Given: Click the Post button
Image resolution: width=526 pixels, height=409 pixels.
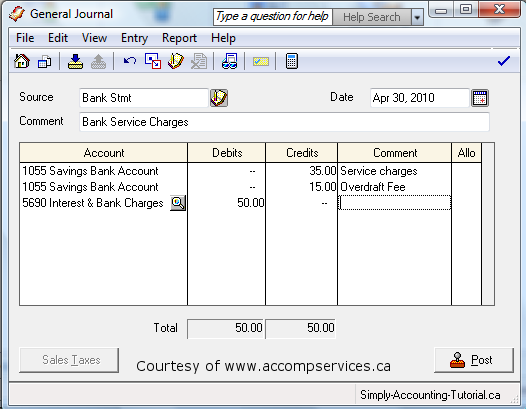Looking at the screenshot, I should point(474,360).
